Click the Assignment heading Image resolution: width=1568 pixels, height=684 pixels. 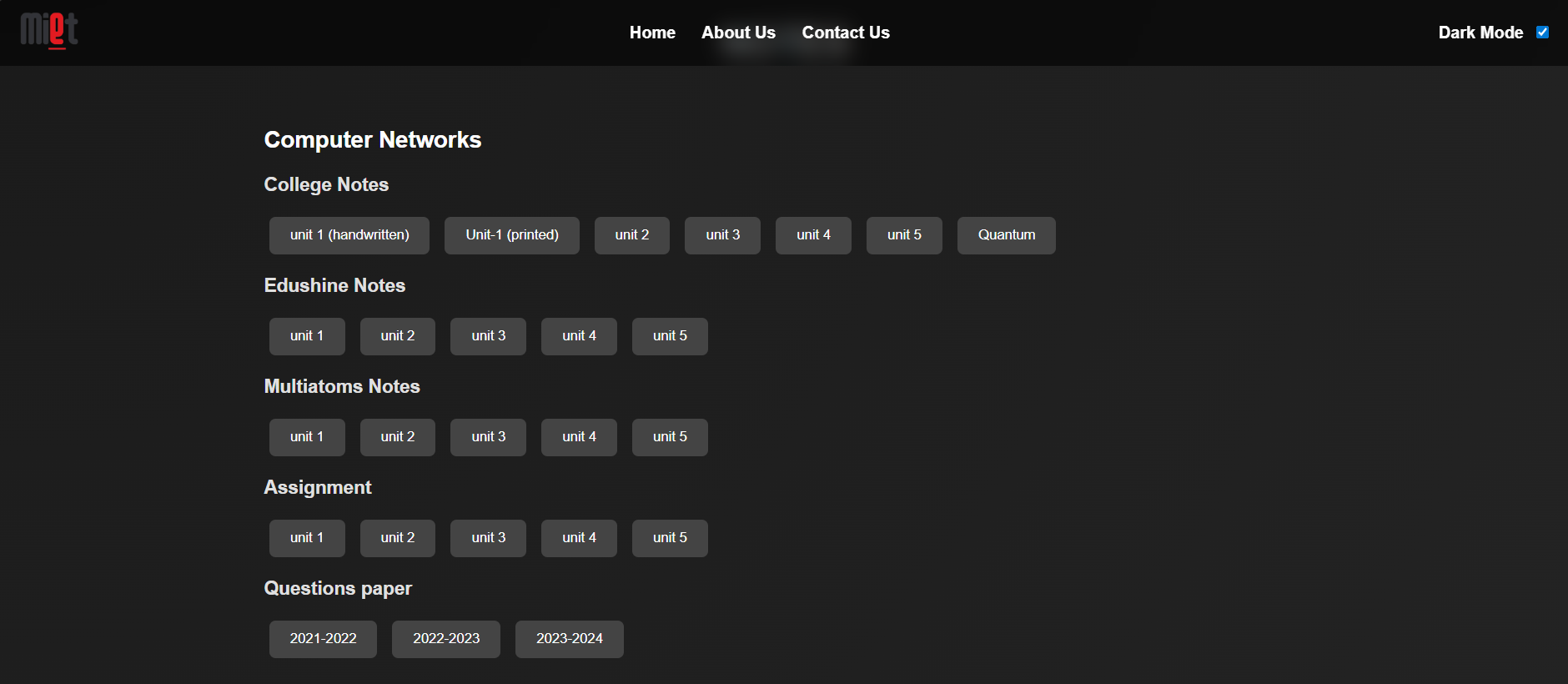coord(318,487)
